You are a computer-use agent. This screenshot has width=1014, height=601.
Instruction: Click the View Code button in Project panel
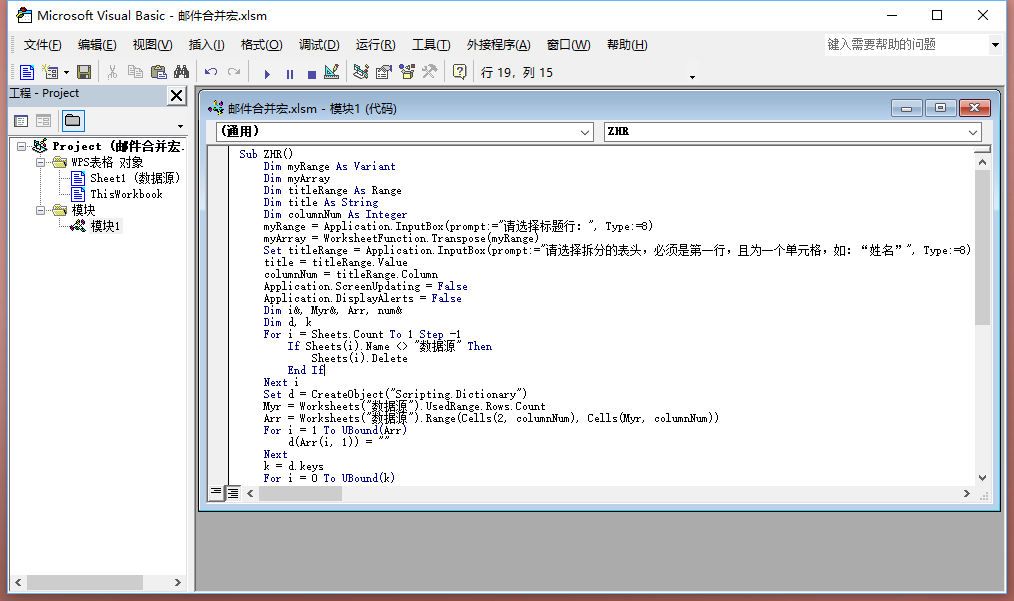click(x=21, y=121)
